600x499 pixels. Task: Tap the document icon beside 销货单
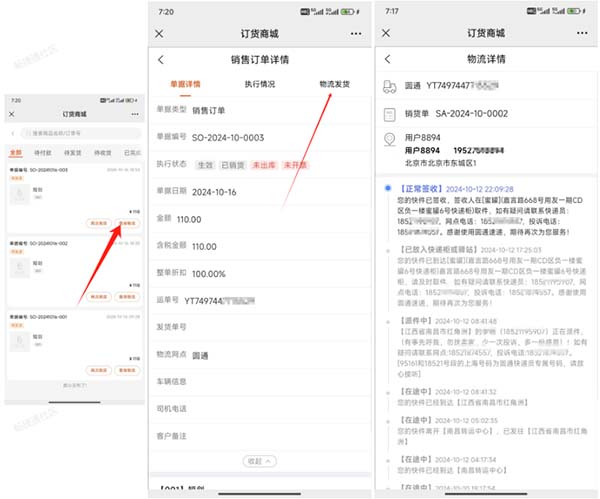point(389,113)
